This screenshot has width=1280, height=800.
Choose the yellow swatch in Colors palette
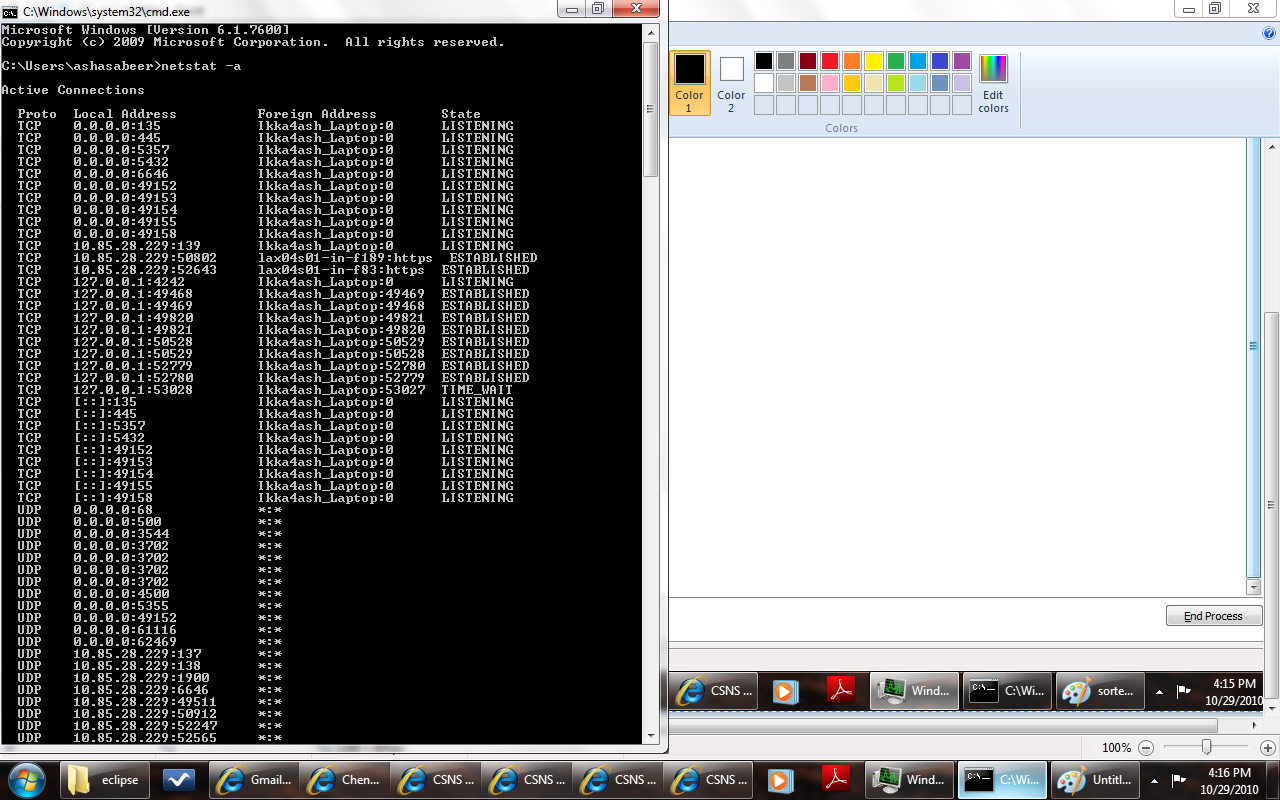pos(874,61)
